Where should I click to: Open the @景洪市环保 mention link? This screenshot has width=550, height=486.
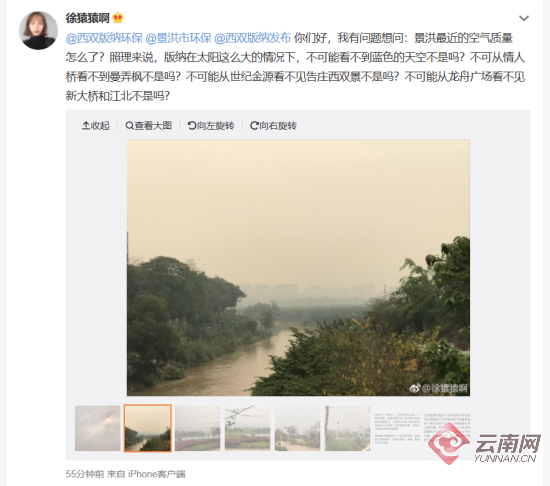pos(178,38)
